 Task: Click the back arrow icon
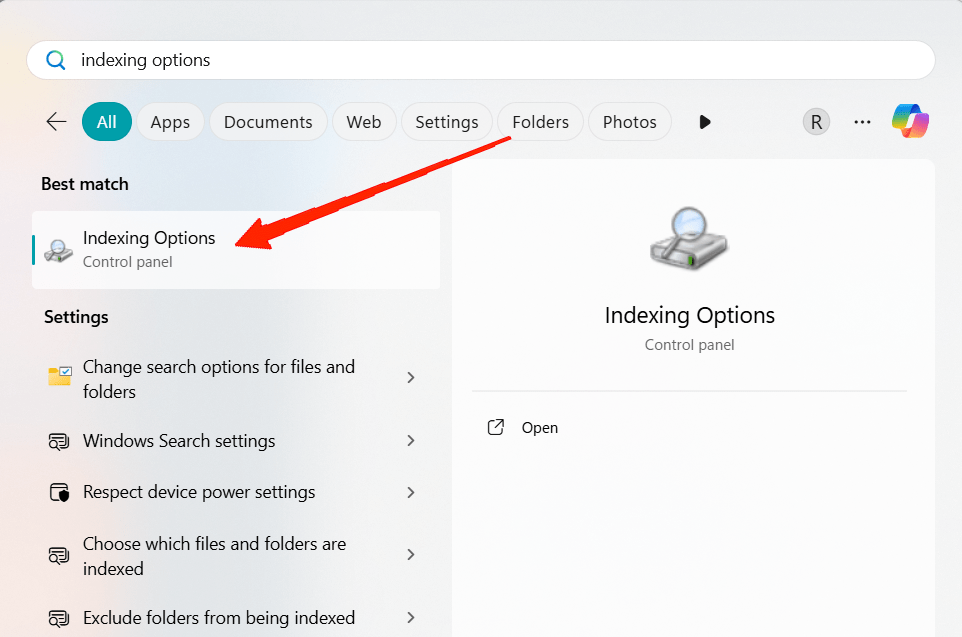(56, 122)
